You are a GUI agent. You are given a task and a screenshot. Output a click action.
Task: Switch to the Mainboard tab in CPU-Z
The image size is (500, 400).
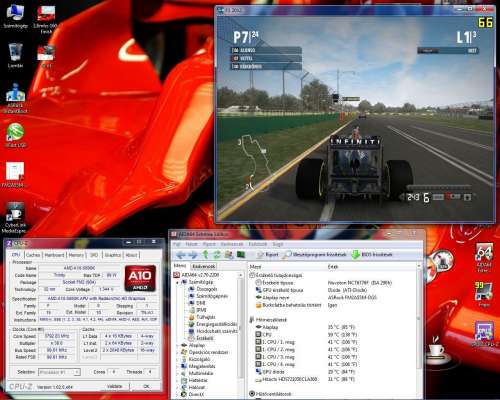coord(54,255)
